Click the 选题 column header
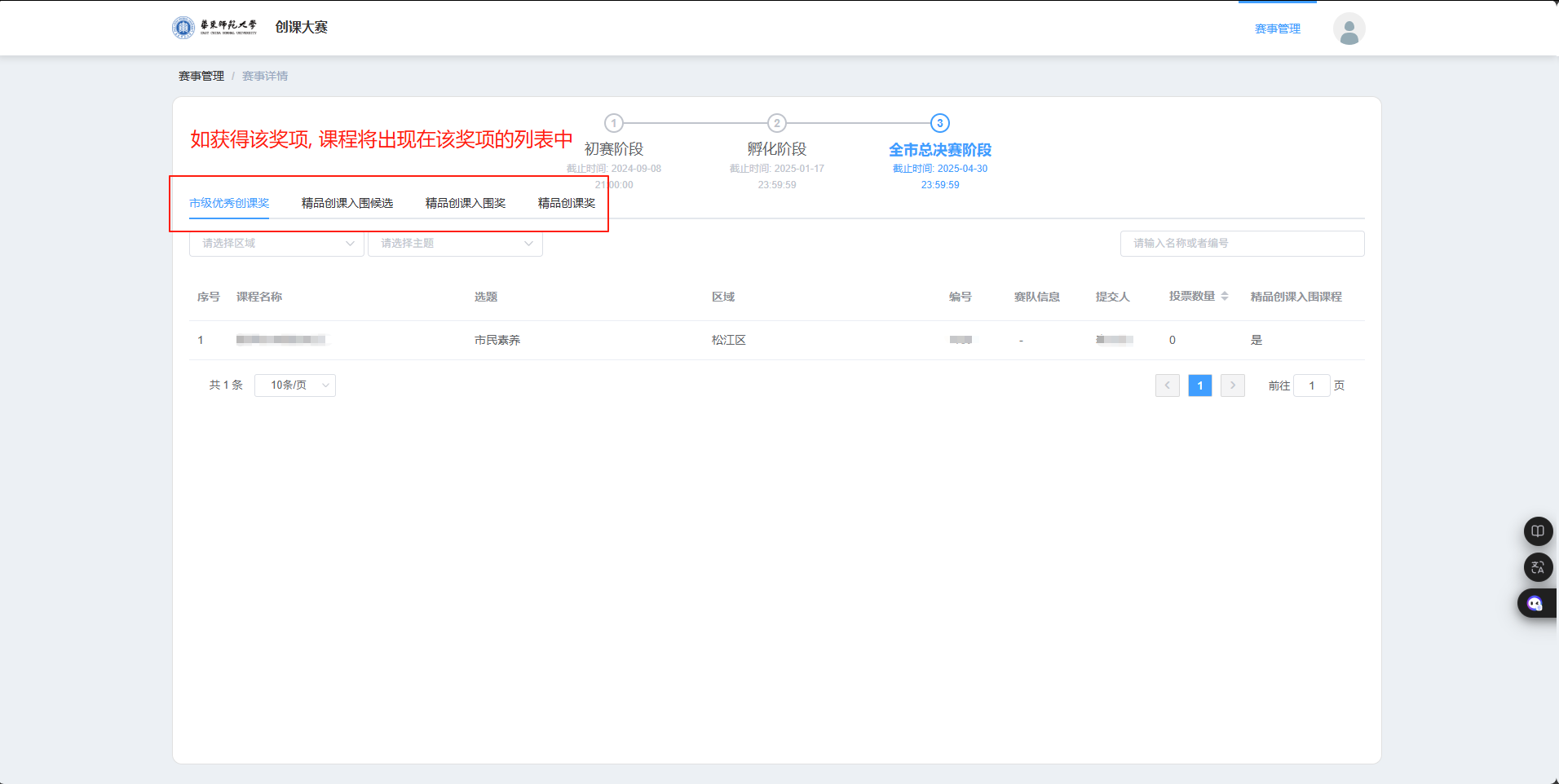1559x784 pixels. point(486,297)
